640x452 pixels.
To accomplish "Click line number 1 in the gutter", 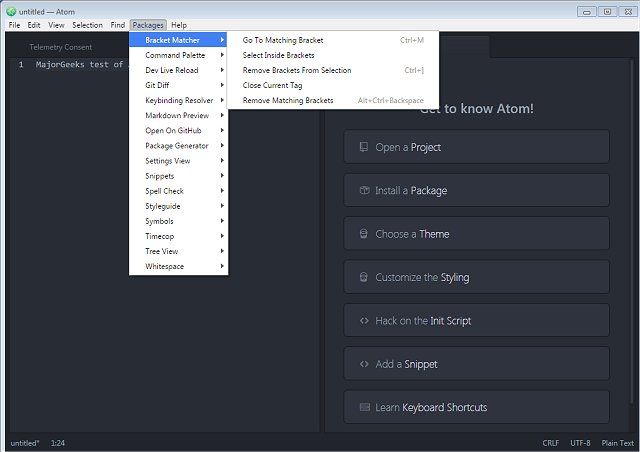I will click(21, 65).
